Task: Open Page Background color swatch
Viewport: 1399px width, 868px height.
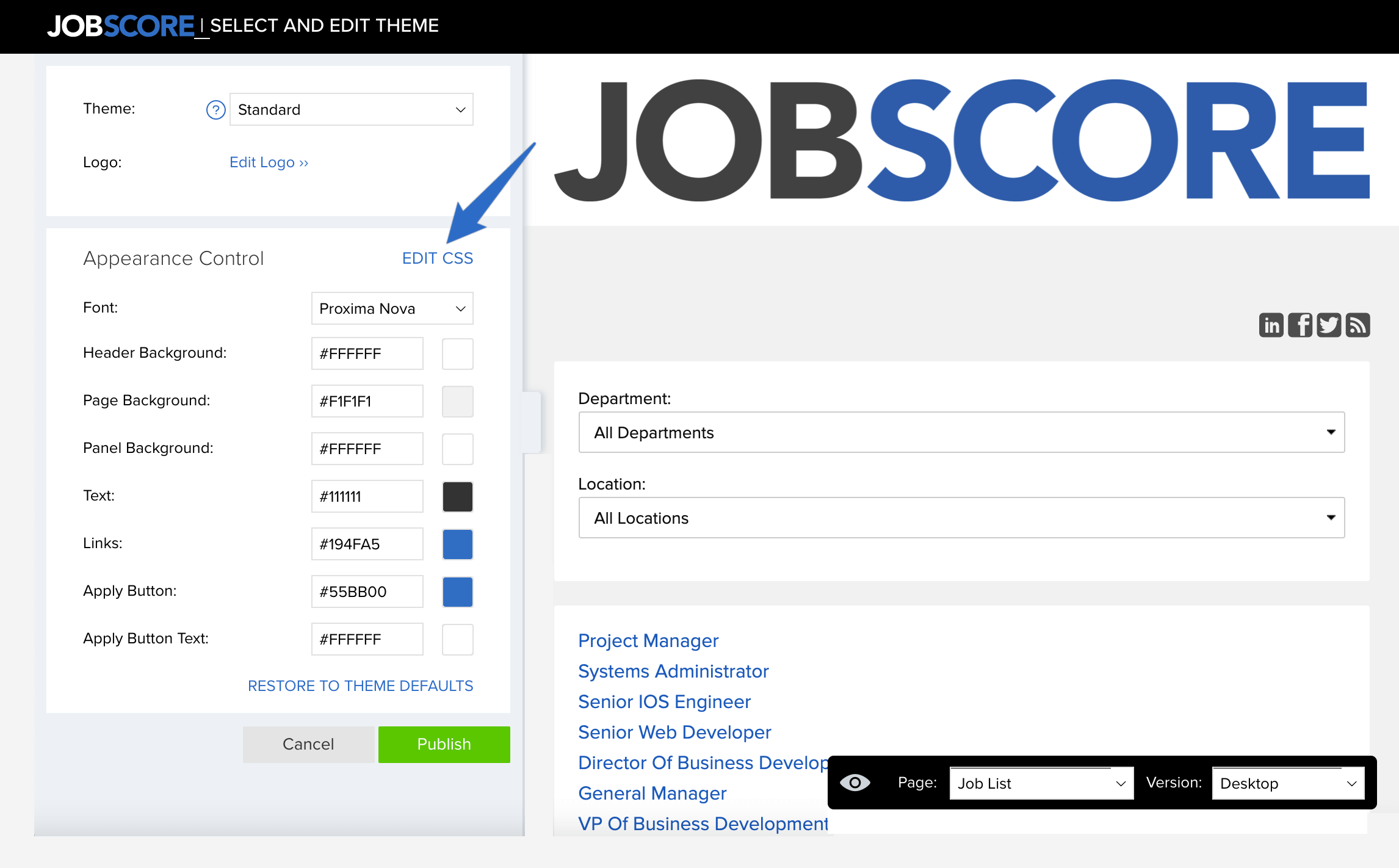Action: (458, 402)
